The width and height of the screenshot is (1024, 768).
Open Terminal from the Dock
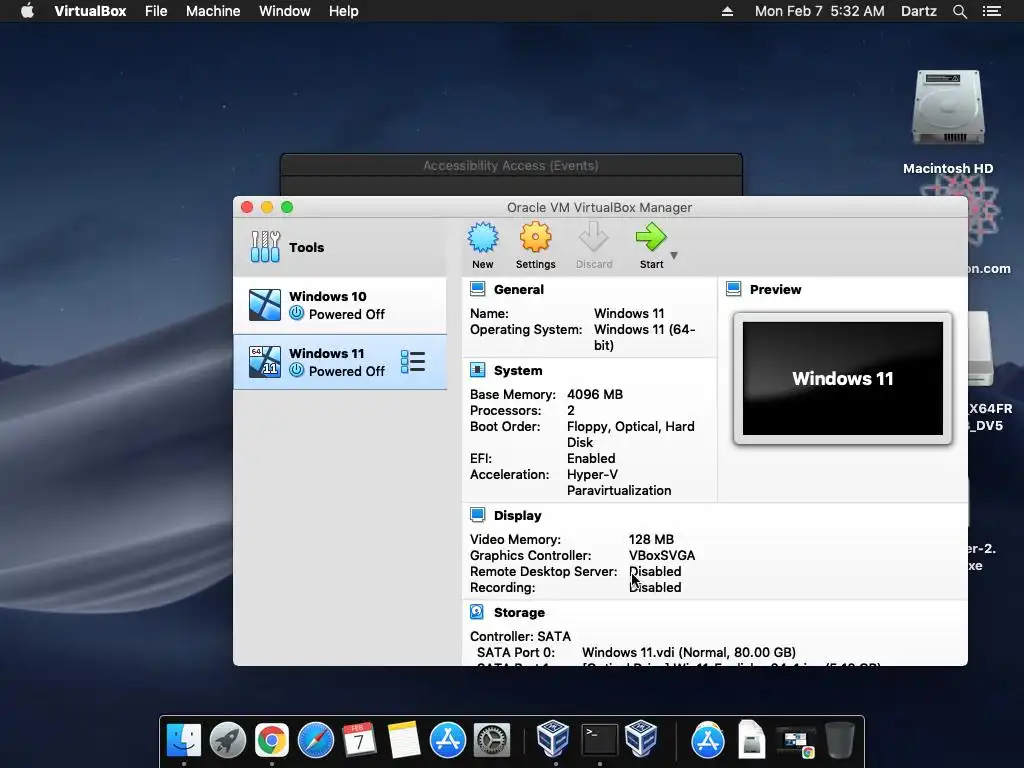pos(600,740)
